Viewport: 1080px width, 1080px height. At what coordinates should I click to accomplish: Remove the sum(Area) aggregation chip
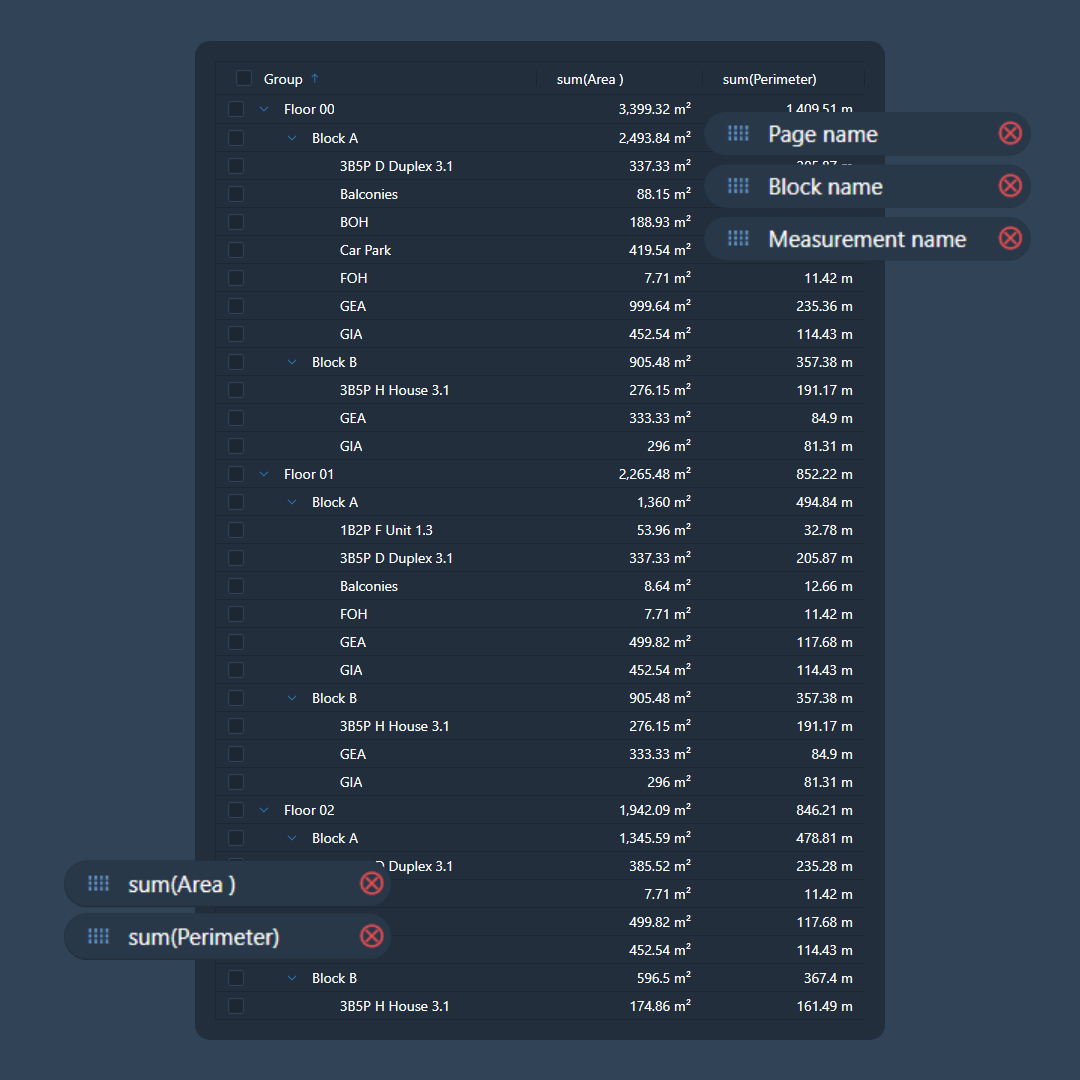(372, 883)
